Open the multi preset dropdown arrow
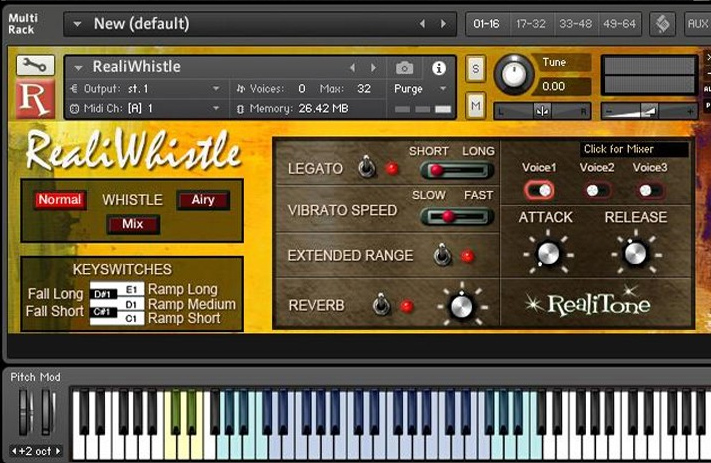711x463 pixels. [77, 24]
